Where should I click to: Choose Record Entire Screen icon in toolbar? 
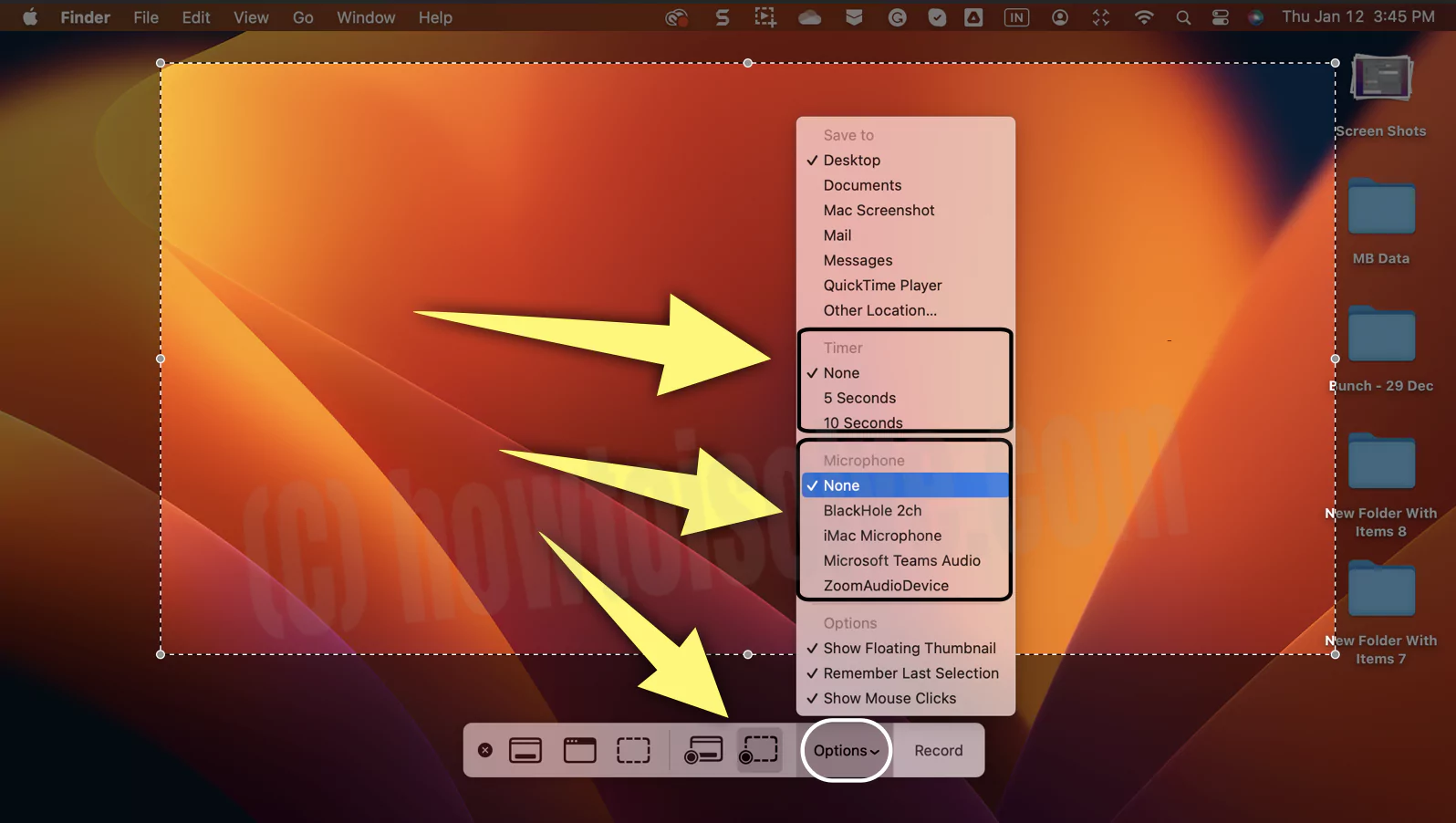703,750
